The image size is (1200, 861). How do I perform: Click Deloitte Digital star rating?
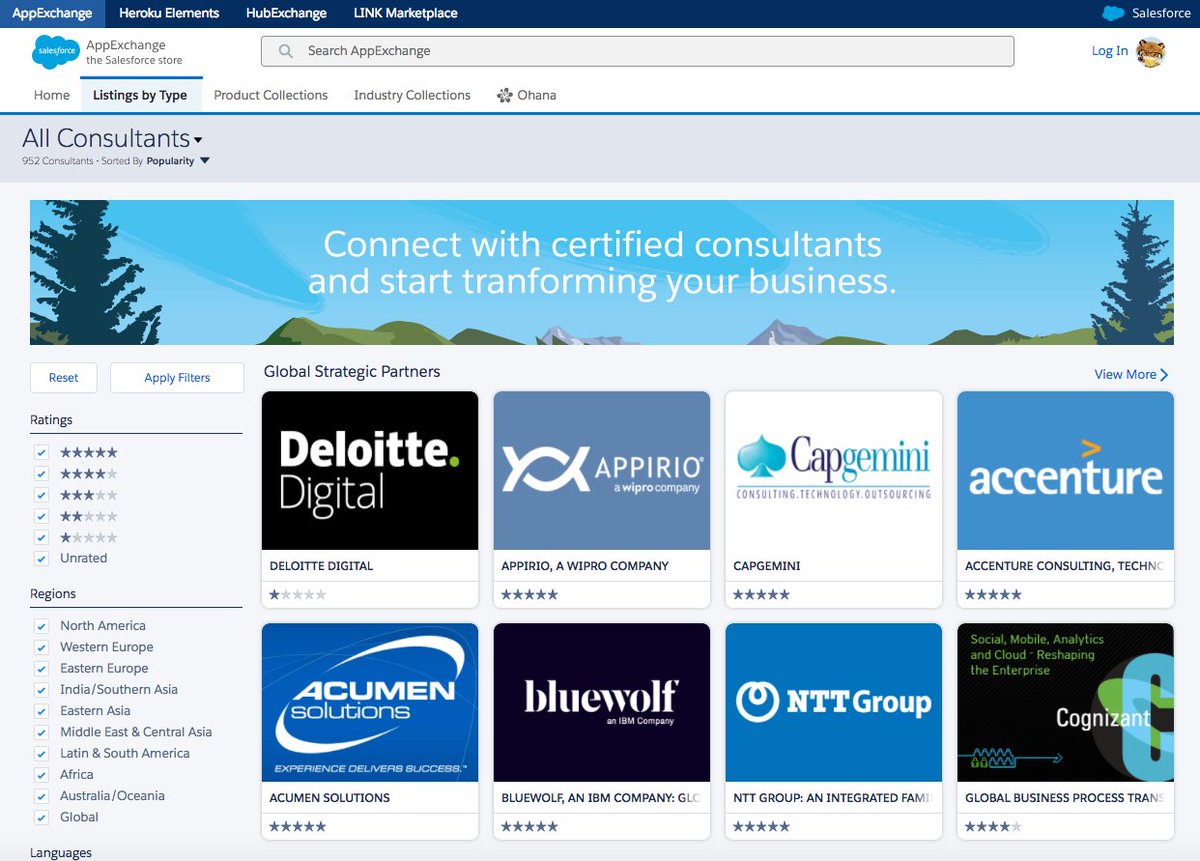pyautogui.click(x=297, y=595)
